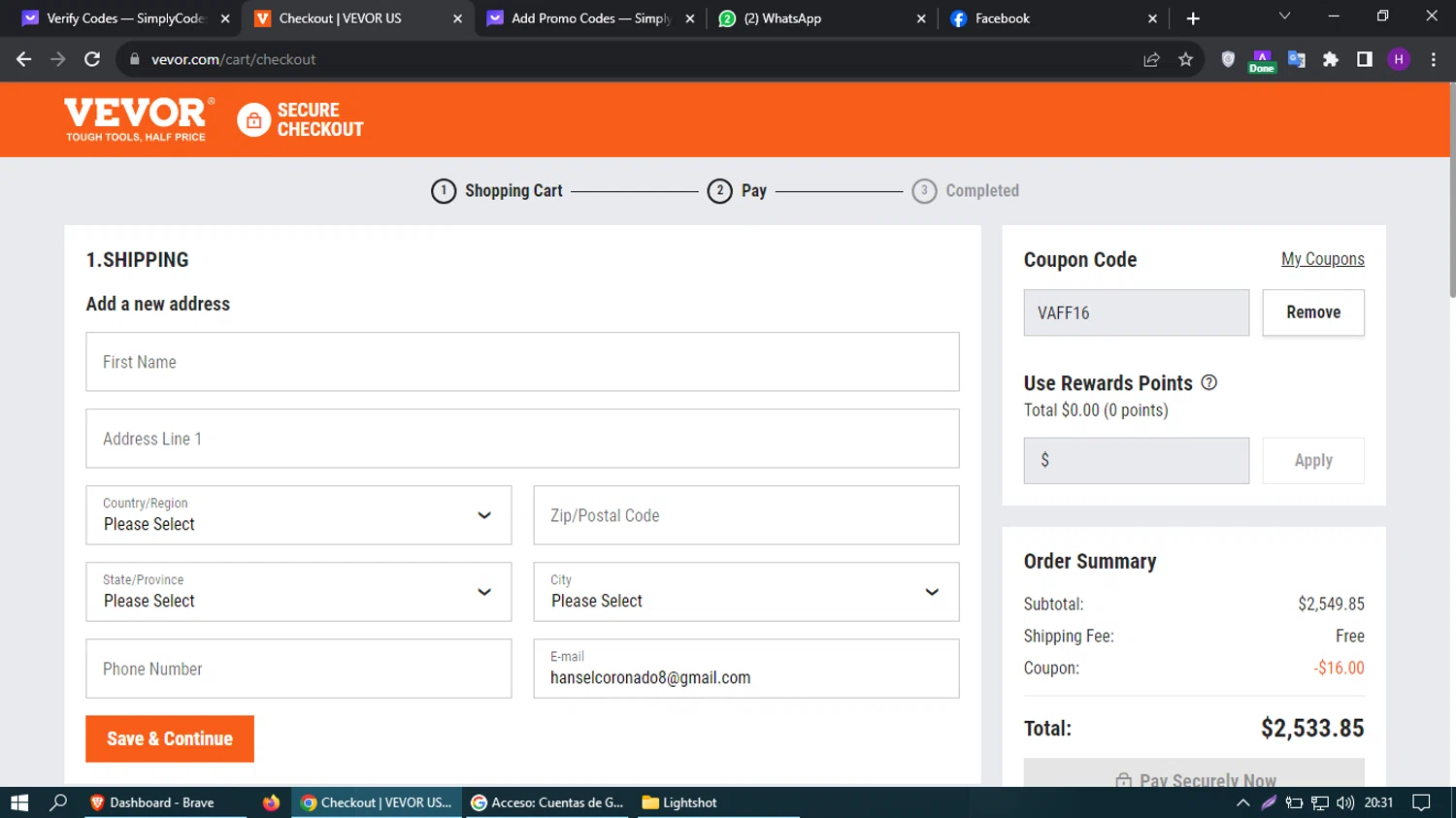Switch to the WhatsApp tab

[x=823, y=18]
